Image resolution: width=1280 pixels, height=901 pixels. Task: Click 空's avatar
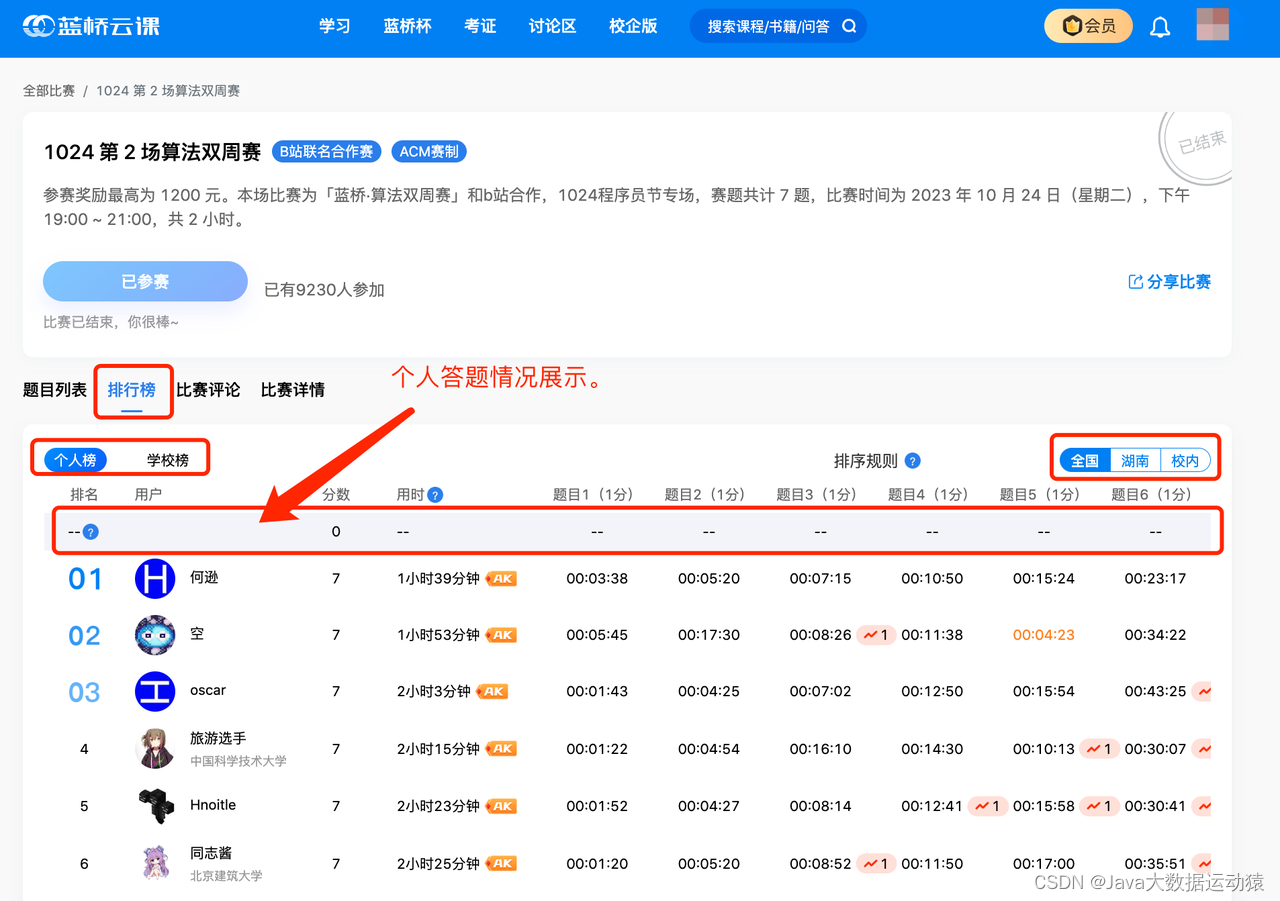click(155, 635)
